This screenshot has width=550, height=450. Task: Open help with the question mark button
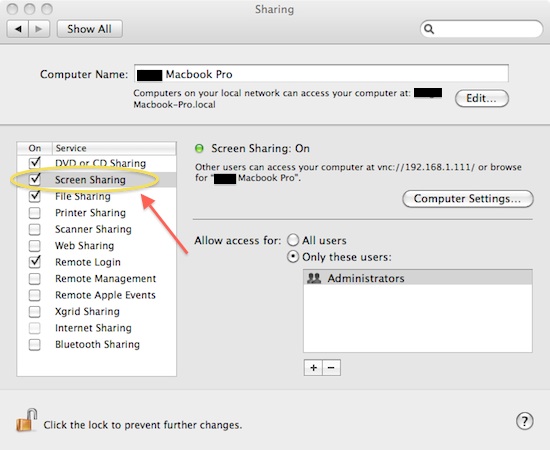tap(524, 421)
